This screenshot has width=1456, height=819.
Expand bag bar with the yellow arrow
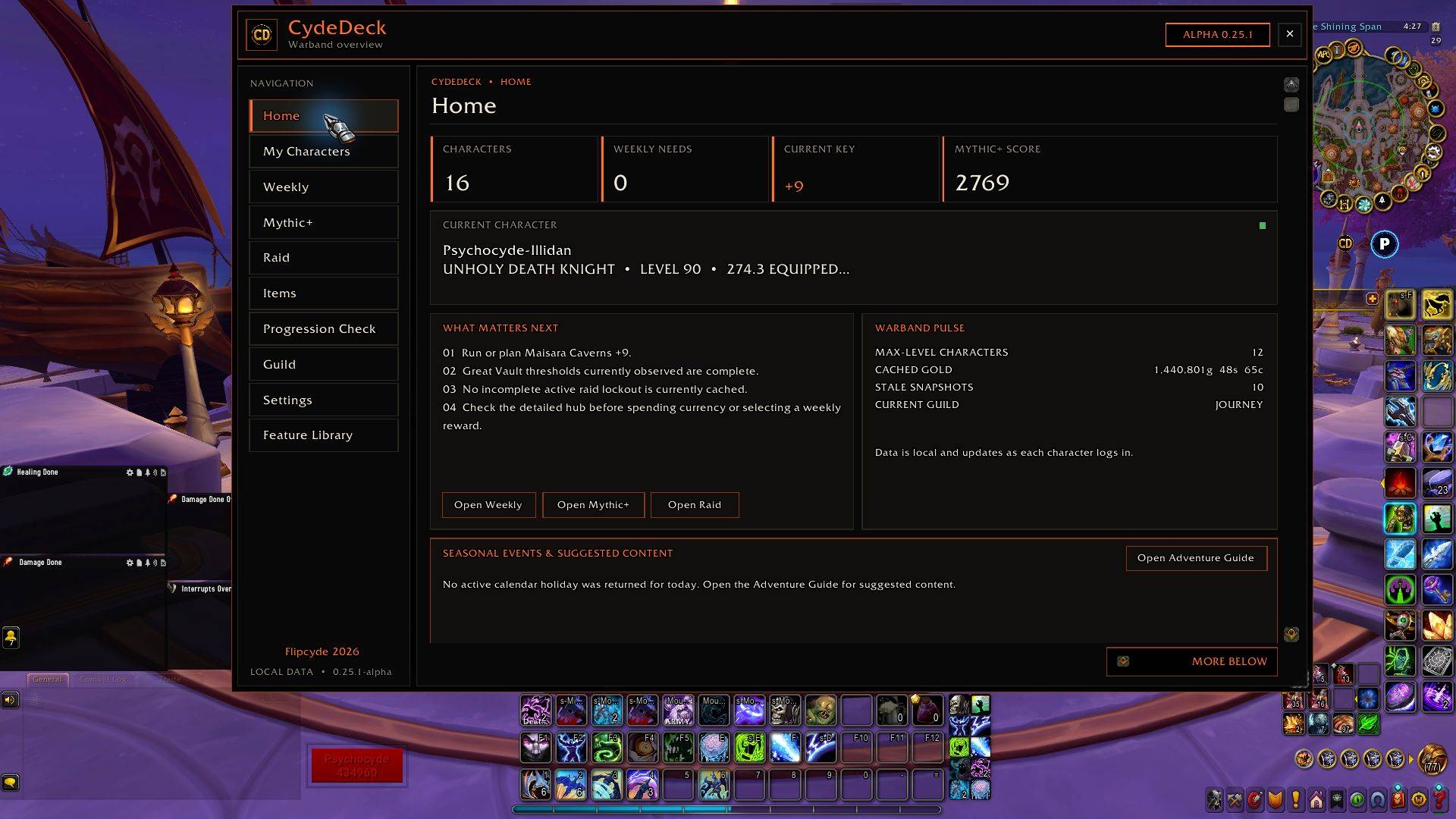[x=1410, y=758]
